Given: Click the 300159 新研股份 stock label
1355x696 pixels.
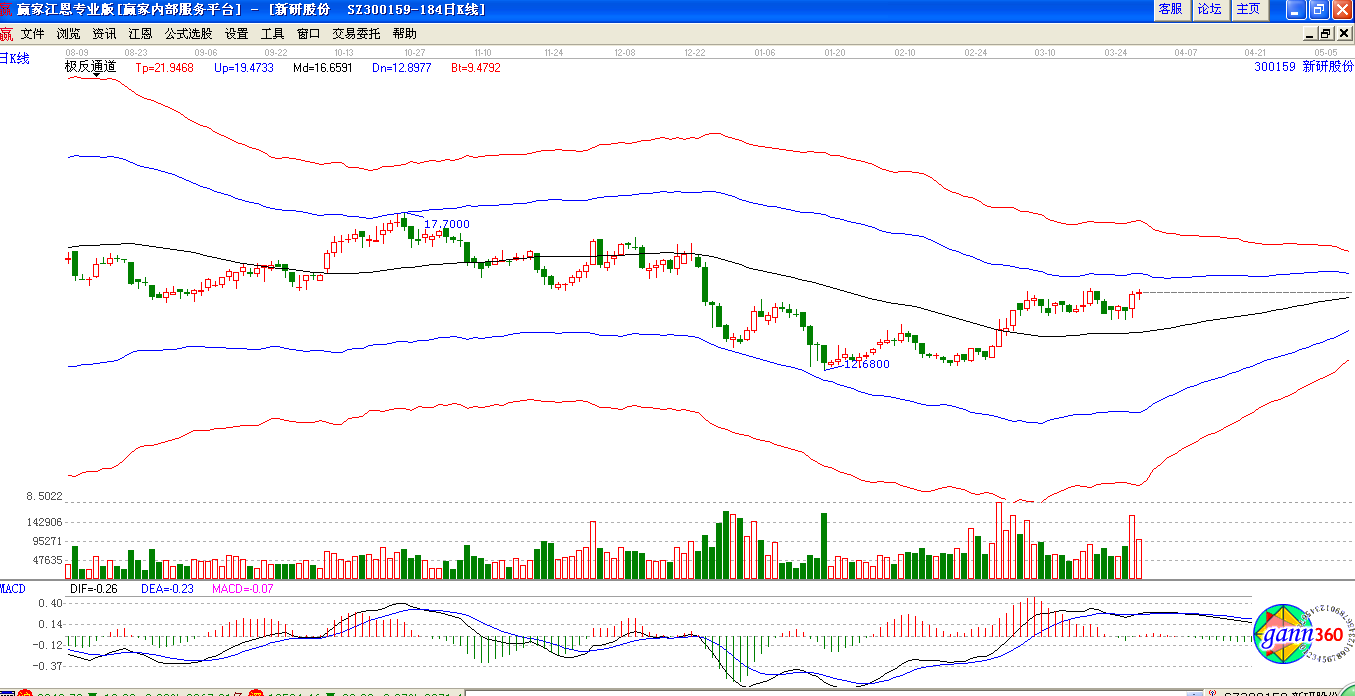Looking at the screenshot, I should click(x=1304, y=67).
